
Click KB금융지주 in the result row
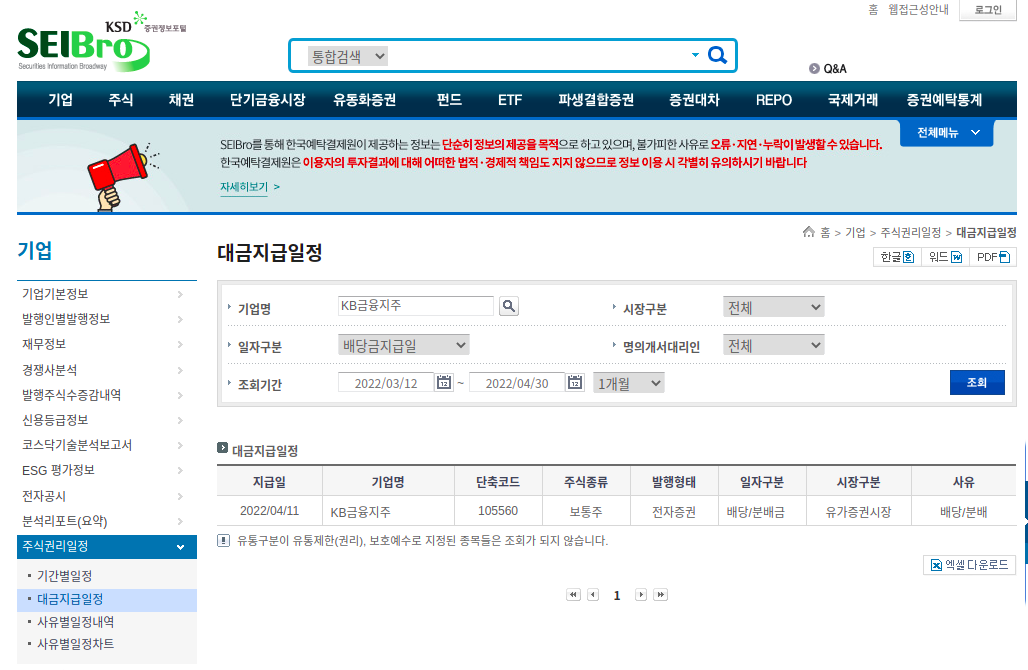coord(361,512)
